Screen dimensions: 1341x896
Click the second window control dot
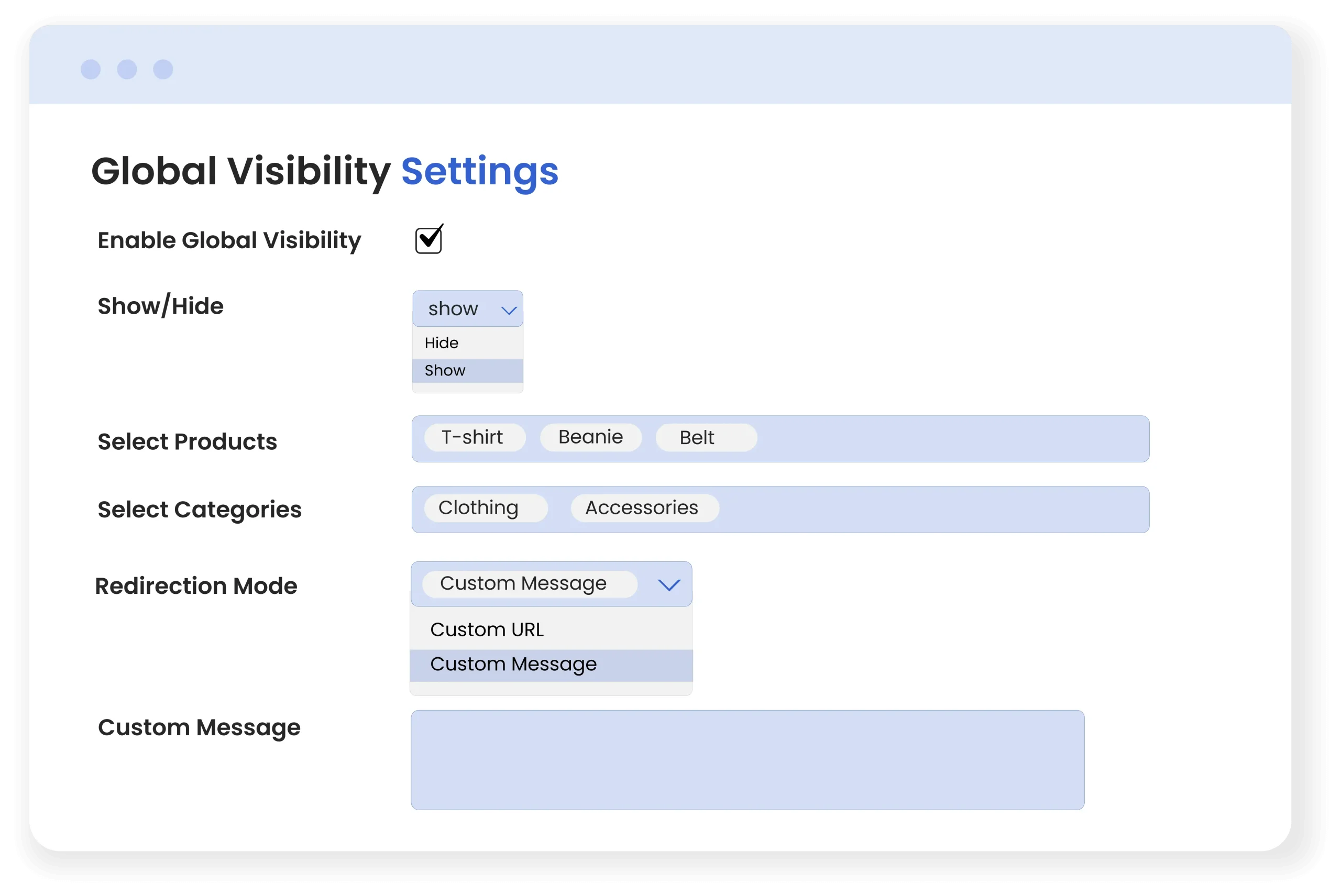click(x=127, y=69)
